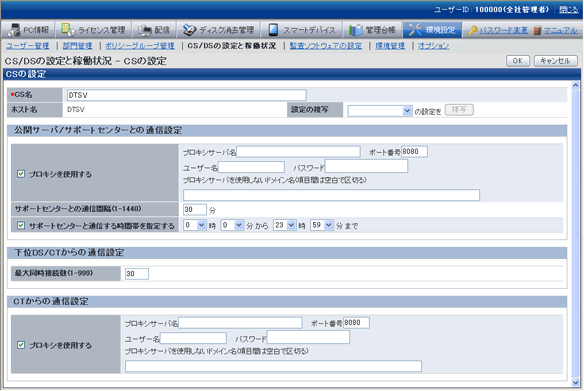
Task: Click the スマートデバイス phone icon
Action: (x=273, y=30)
